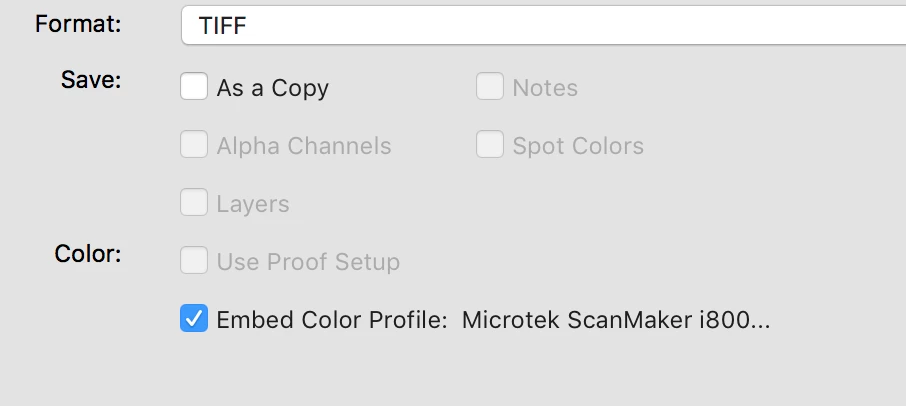This screenshot has width=906, height=406.
Task: Tick the Layers checkbox box
Action: pyautogui.click(x=194, y=202)
